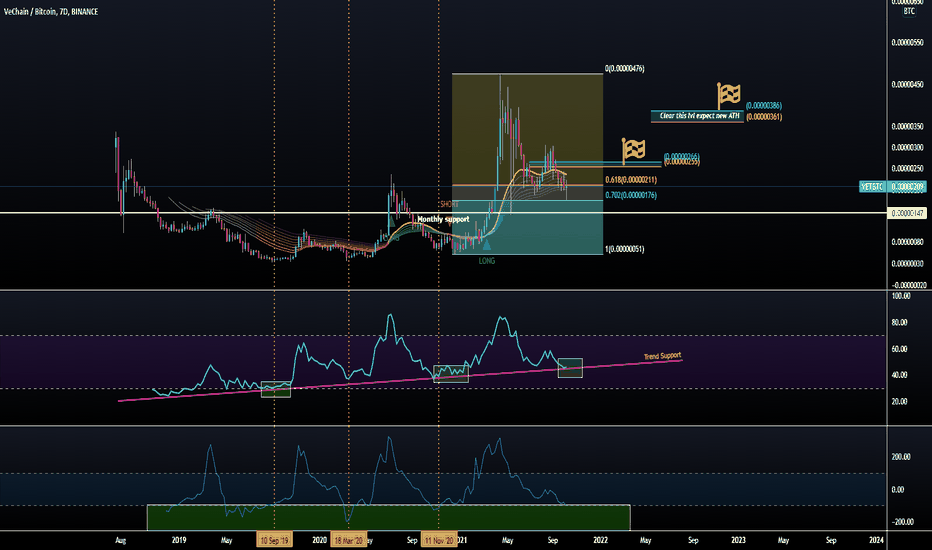This screenshot has width=932, height=550.
Task: Click 0.00000350 on the price axis
Action: [908, 127]
